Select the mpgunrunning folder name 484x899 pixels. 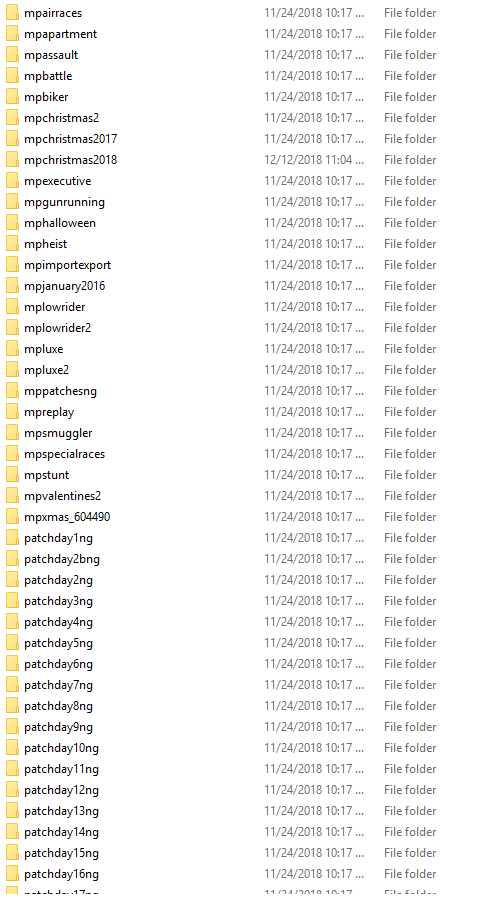pos(64,202)
